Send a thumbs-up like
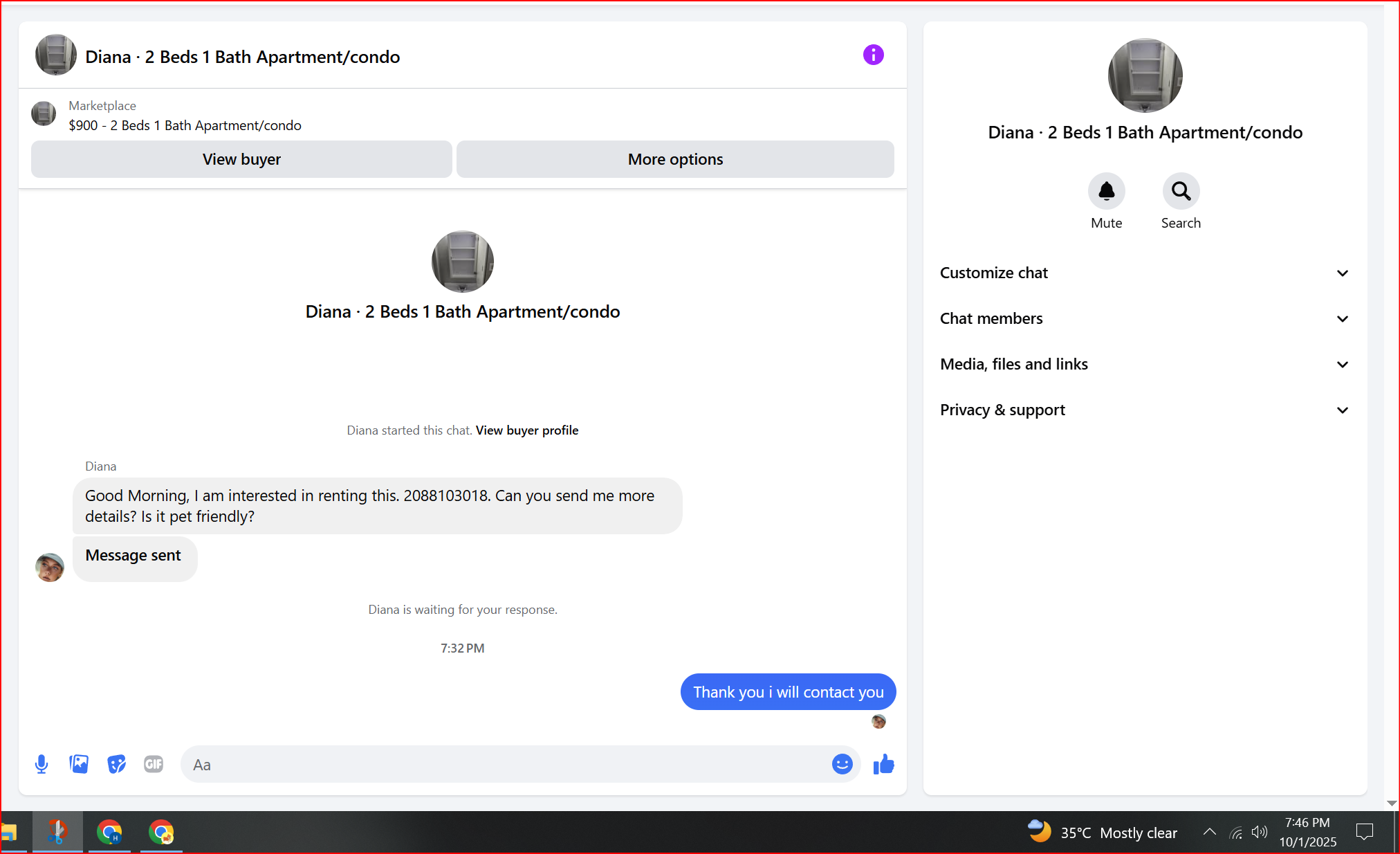Screen dimensions: 1400x854 tap(883, 764)
